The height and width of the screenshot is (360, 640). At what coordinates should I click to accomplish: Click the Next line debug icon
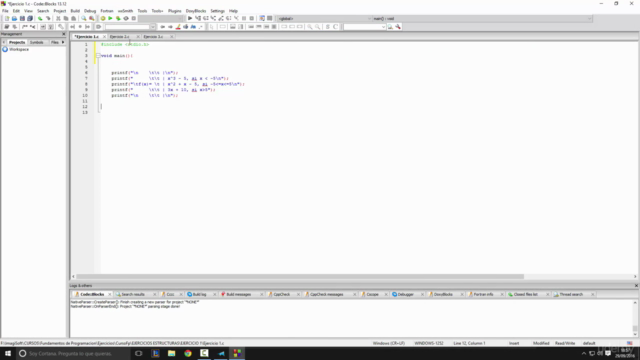pos(205,18)
